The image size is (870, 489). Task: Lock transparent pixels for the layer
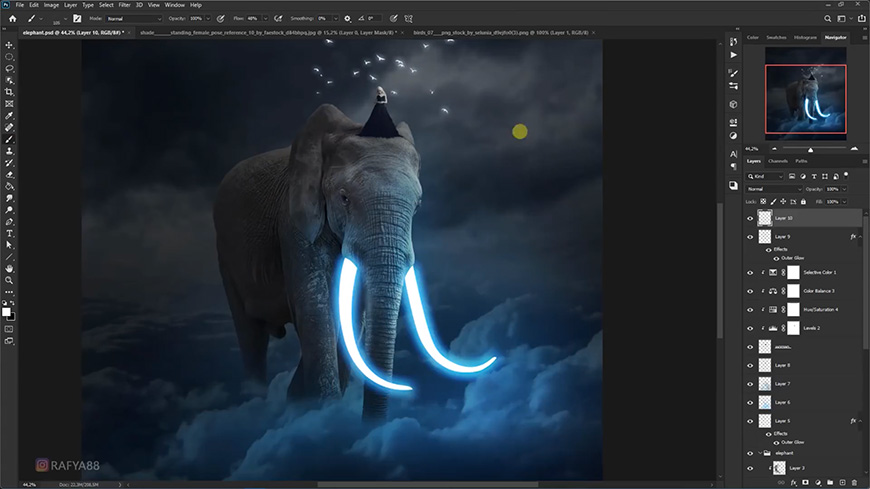763,201
